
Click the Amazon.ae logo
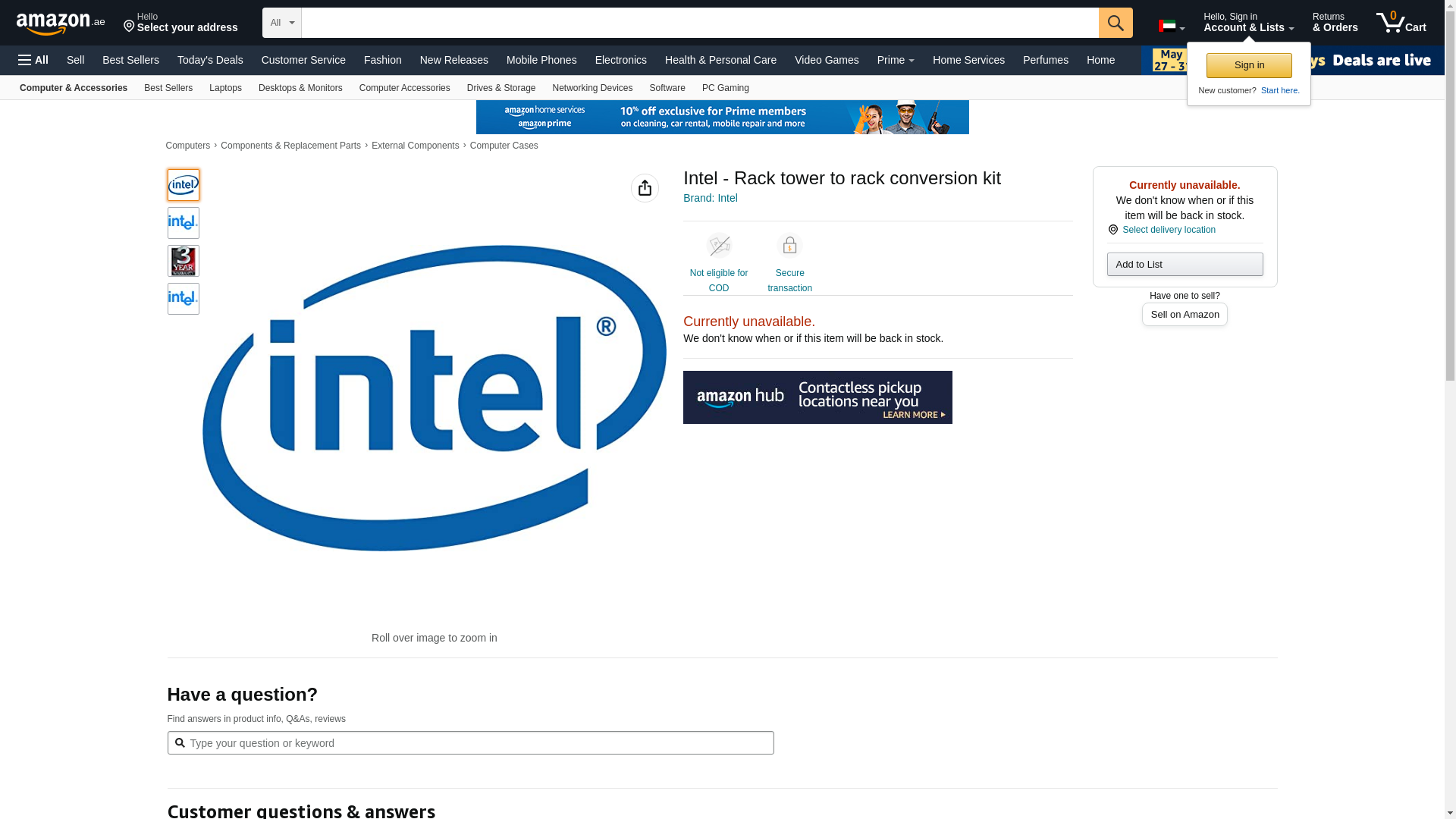[61, 24]
